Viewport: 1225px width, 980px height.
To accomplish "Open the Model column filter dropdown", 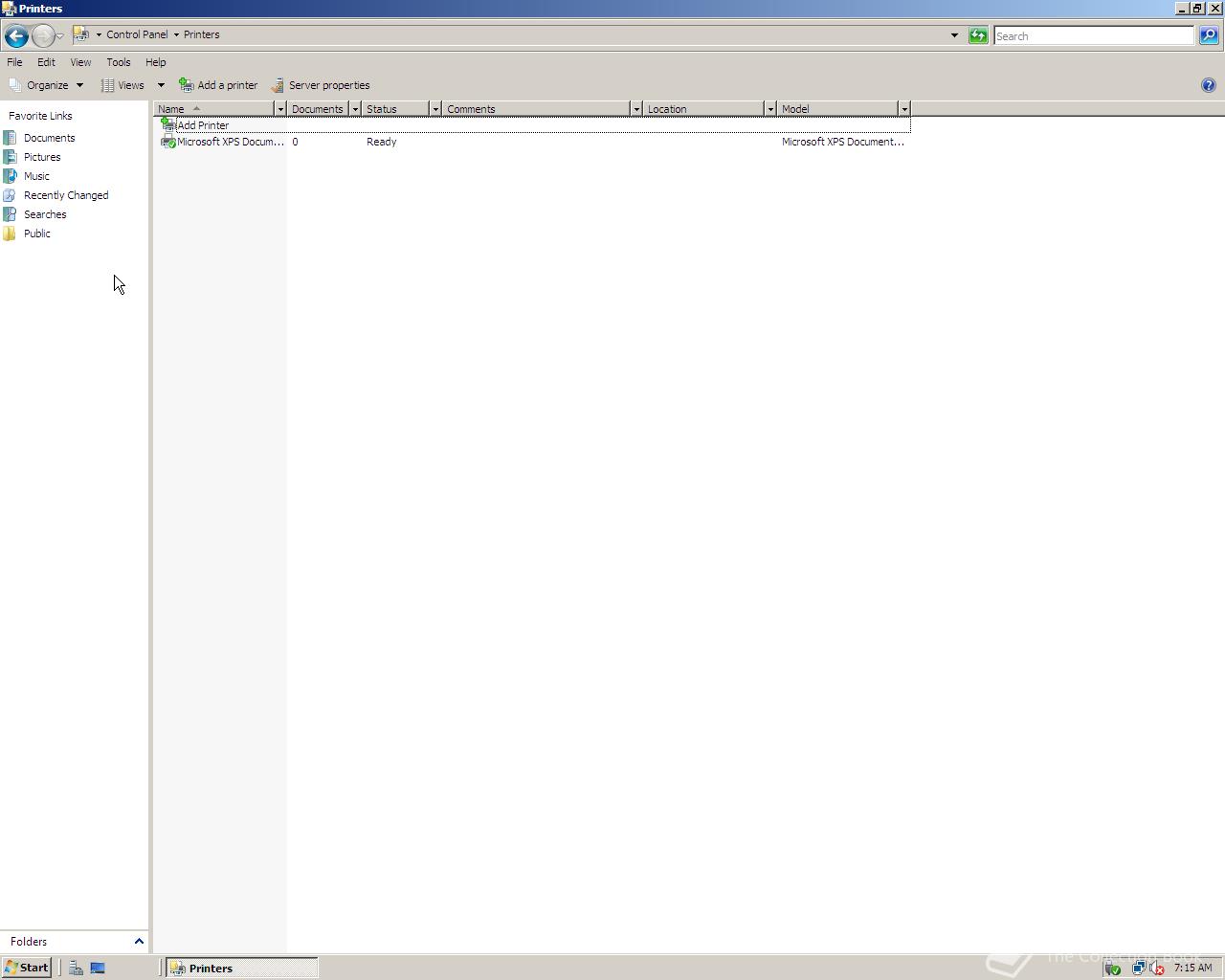I will [x=904, y=109].
